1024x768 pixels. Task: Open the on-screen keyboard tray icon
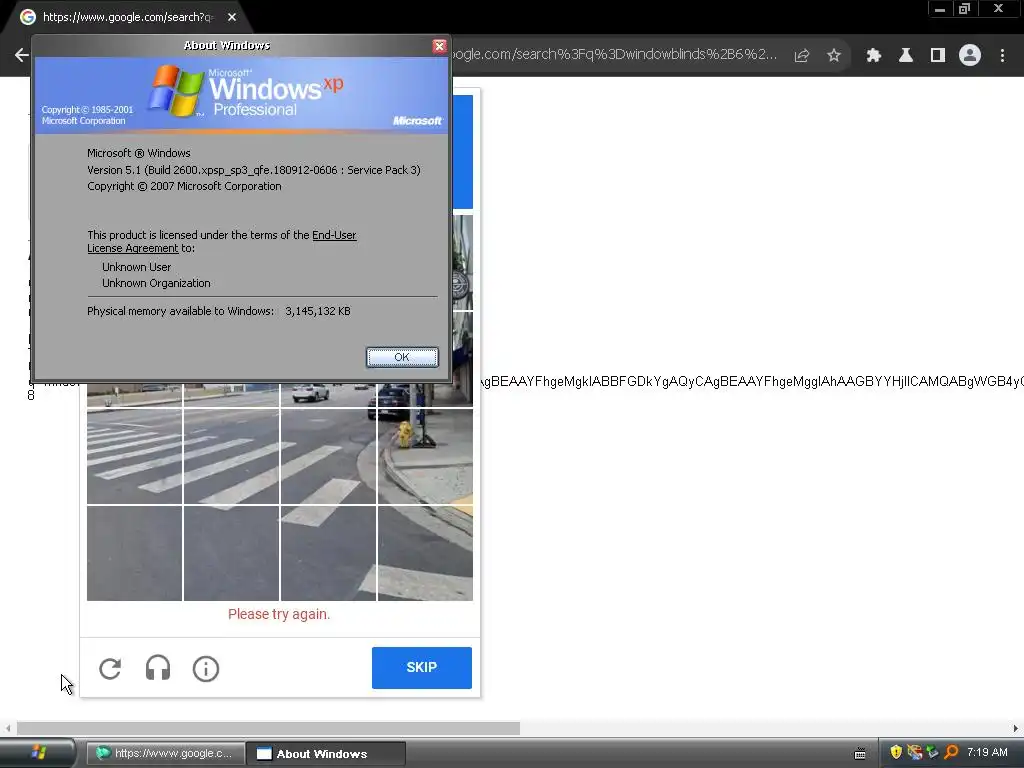pyautogui.click(x=860, y=754)
